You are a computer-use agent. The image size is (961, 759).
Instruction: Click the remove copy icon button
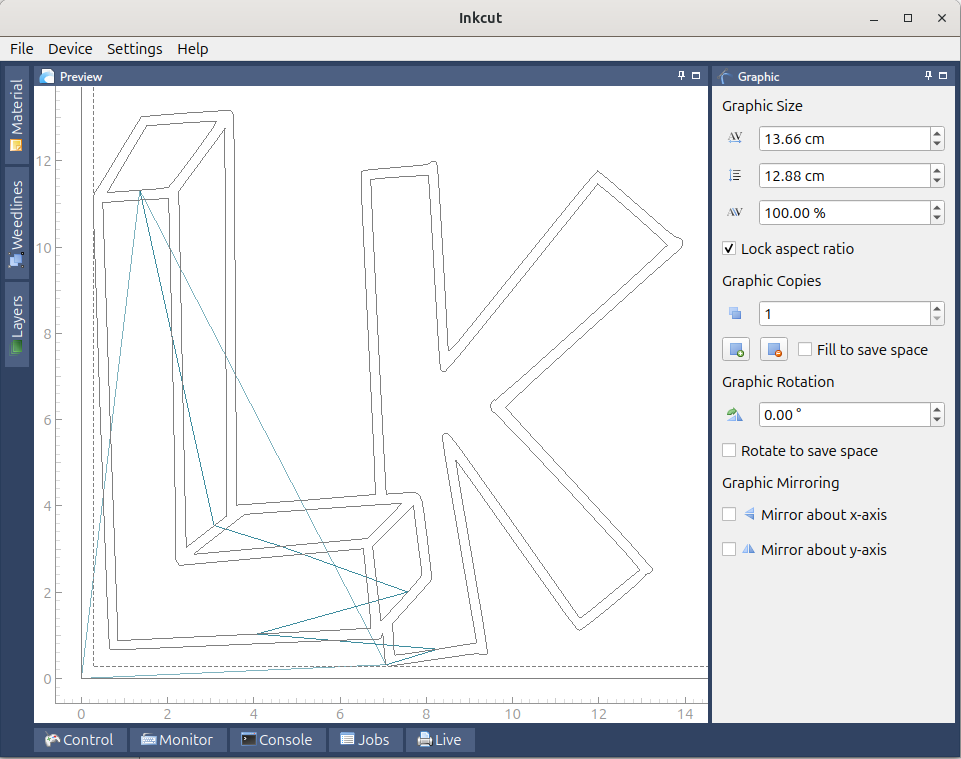(773, 349)
